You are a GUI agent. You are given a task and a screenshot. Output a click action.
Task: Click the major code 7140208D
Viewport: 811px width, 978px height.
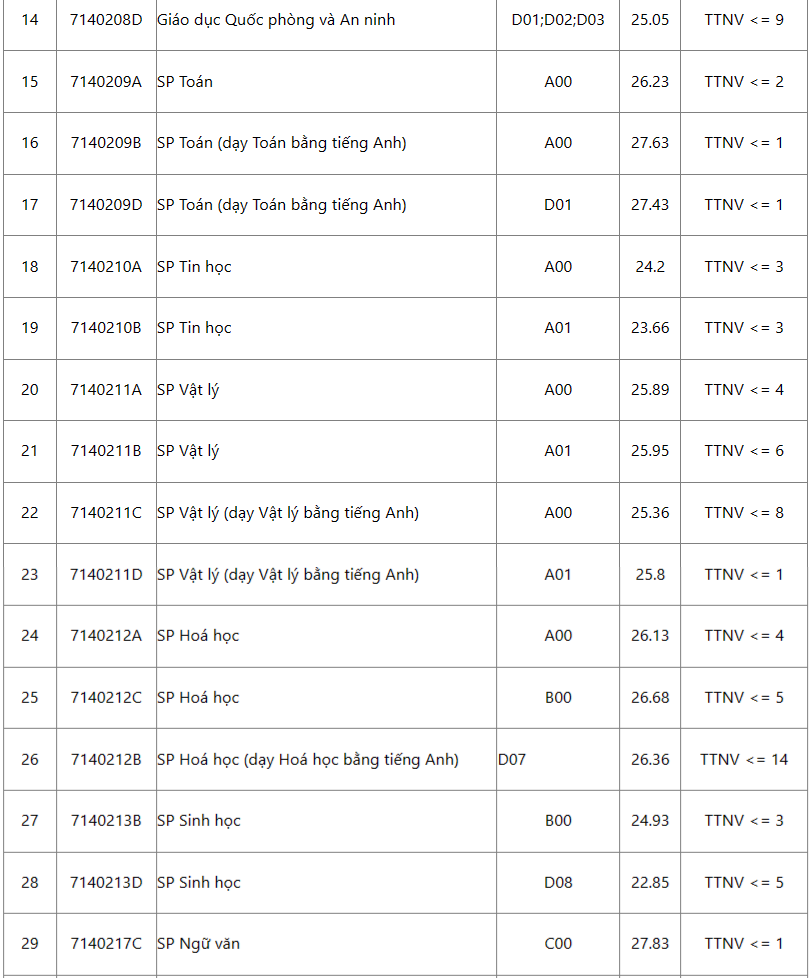tap(106, 19)
